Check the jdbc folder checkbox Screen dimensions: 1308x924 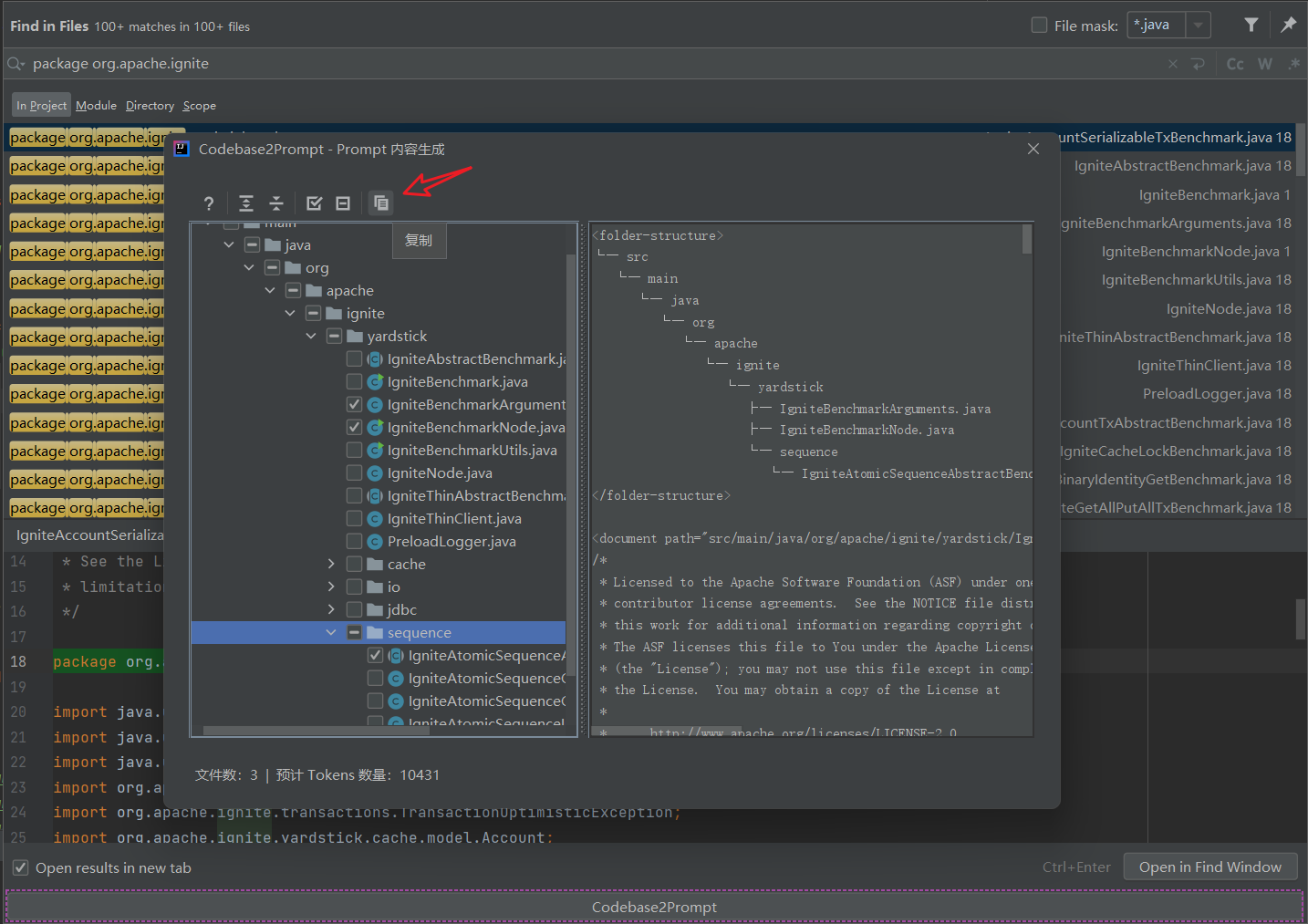point(354,609)
